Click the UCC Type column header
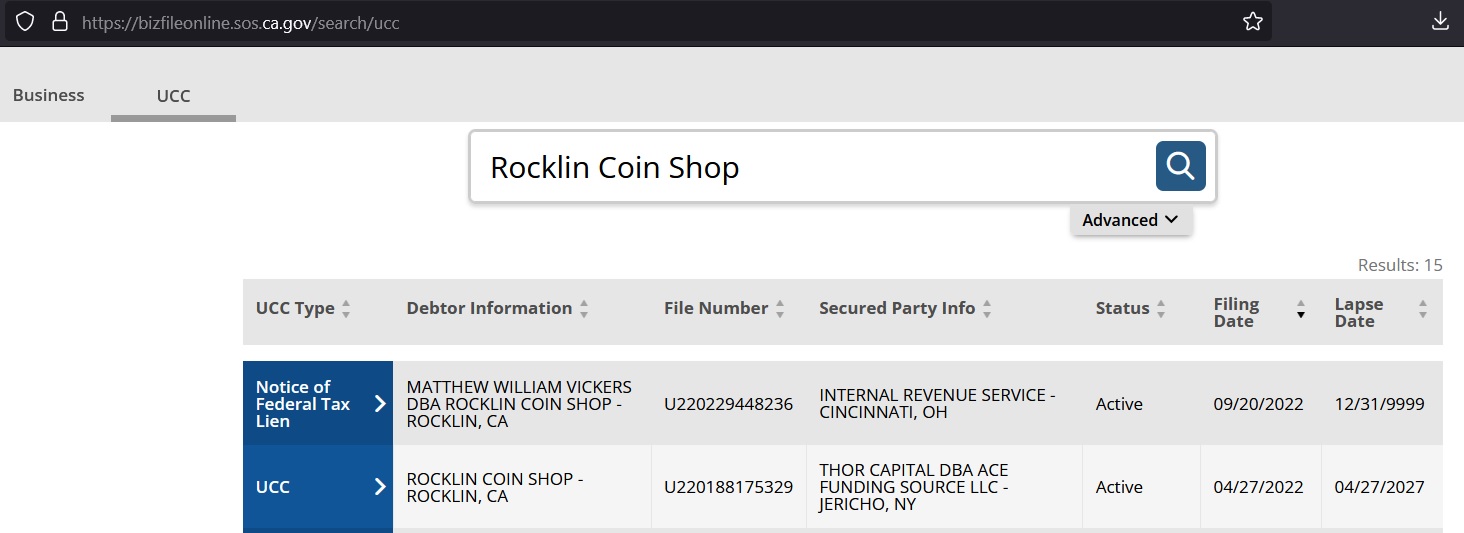This screenshot has width=1464, height=533. click(295, 308)
